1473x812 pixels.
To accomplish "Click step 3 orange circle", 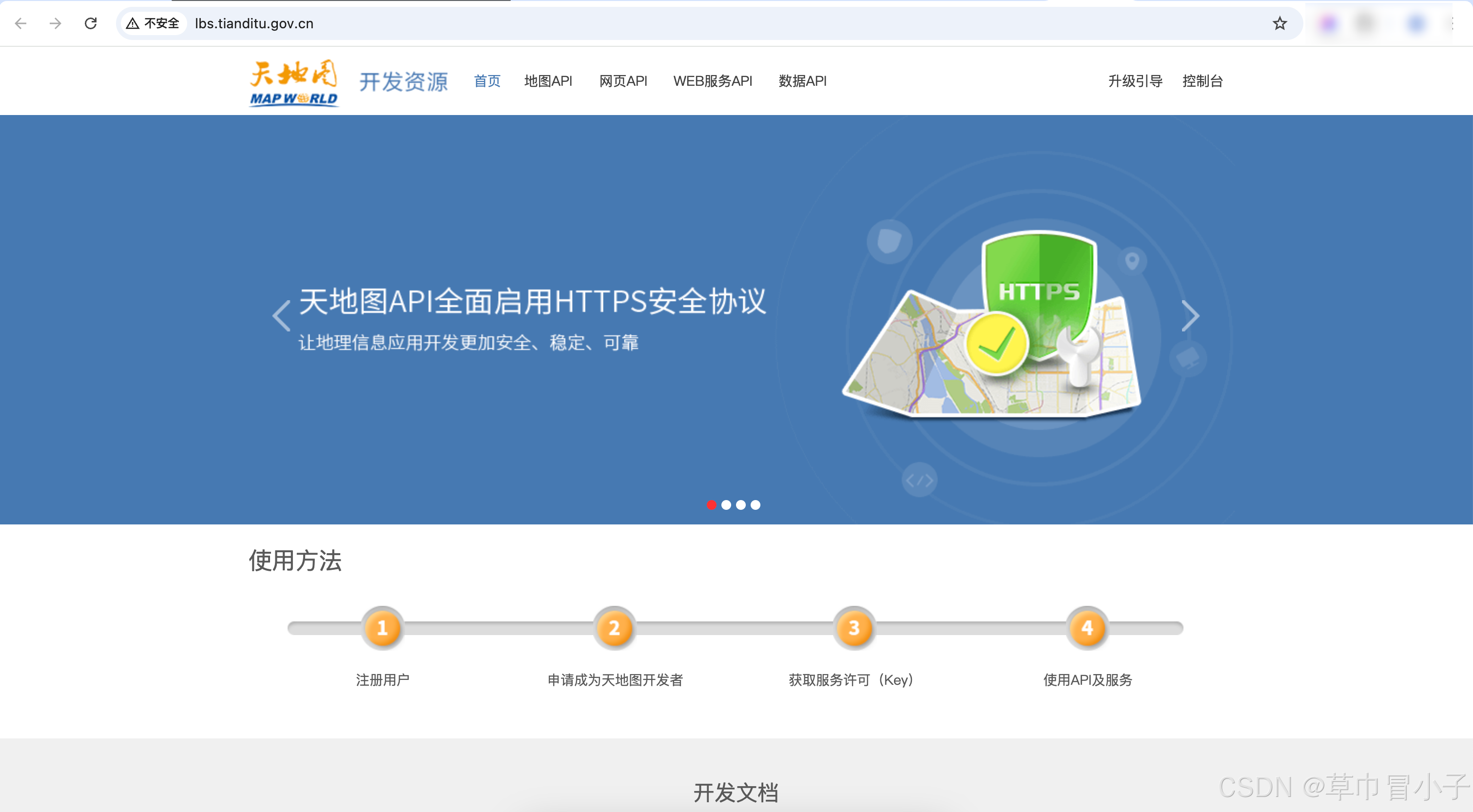I will (x=854, y=628).
